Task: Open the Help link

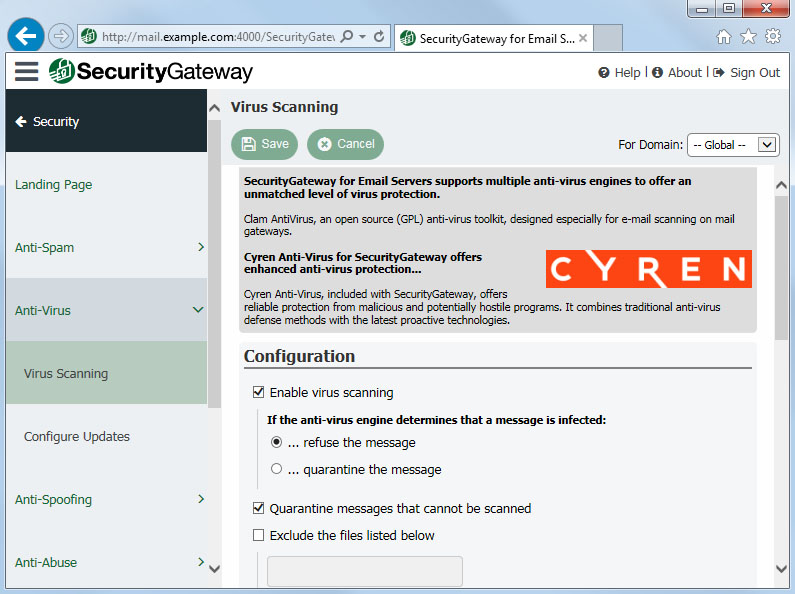Action: (627, 73)
